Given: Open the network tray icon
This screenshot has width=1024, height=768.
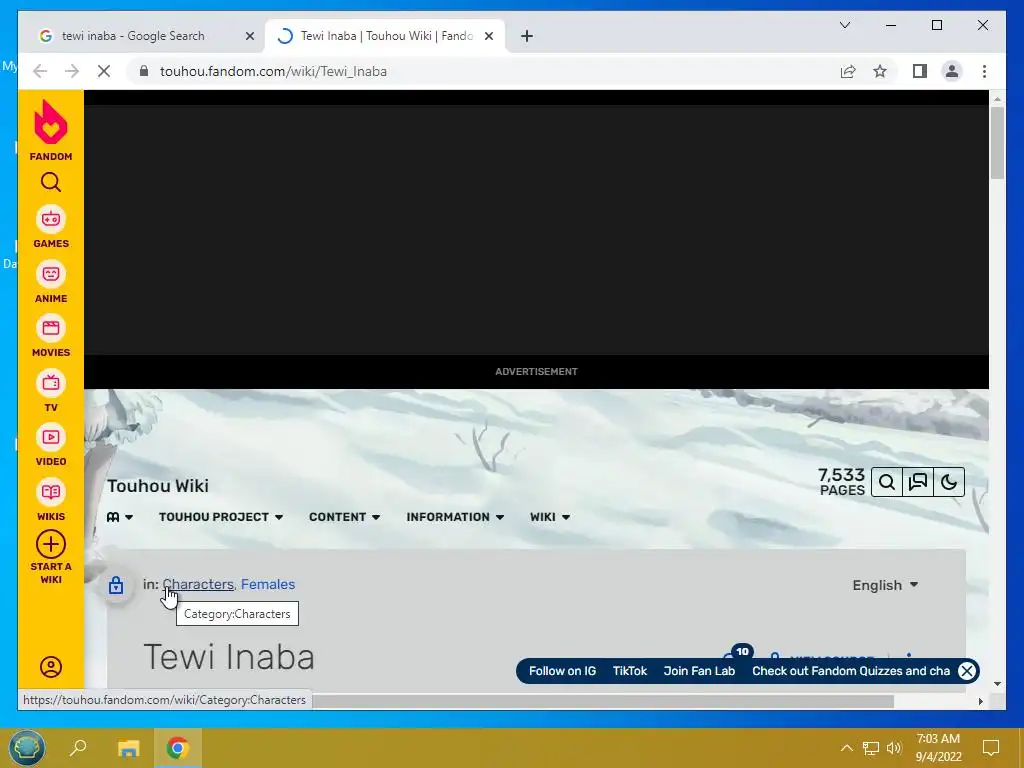Looking at the screenshot, I should [871, 748].
